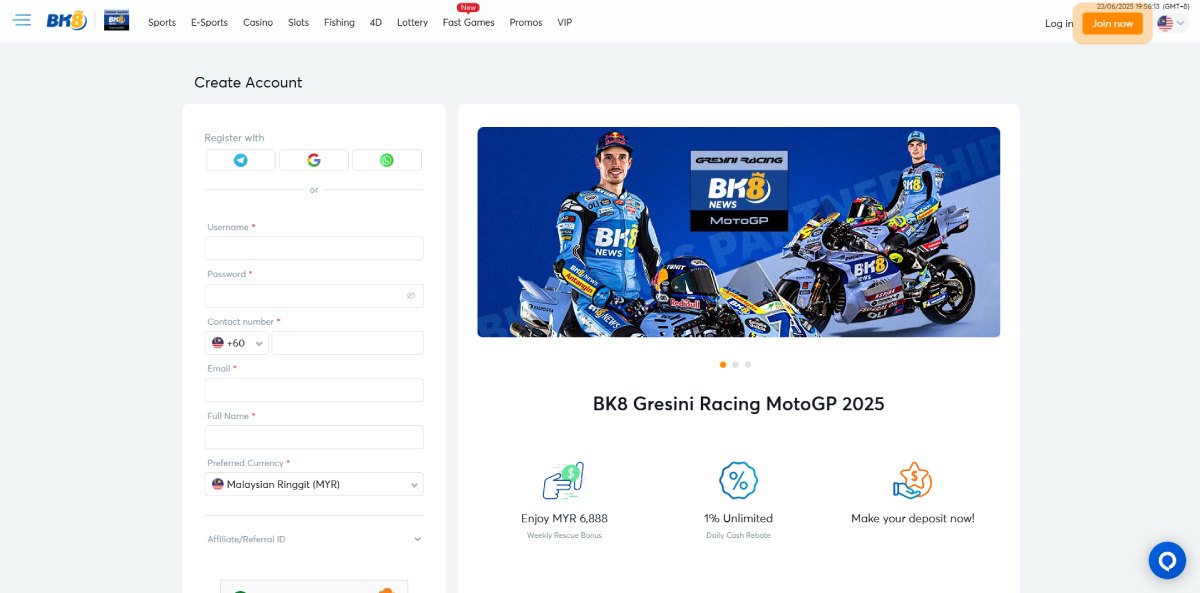
Task: Focus the Username input field
Action: pyautogui.click(x=314, y=248)
